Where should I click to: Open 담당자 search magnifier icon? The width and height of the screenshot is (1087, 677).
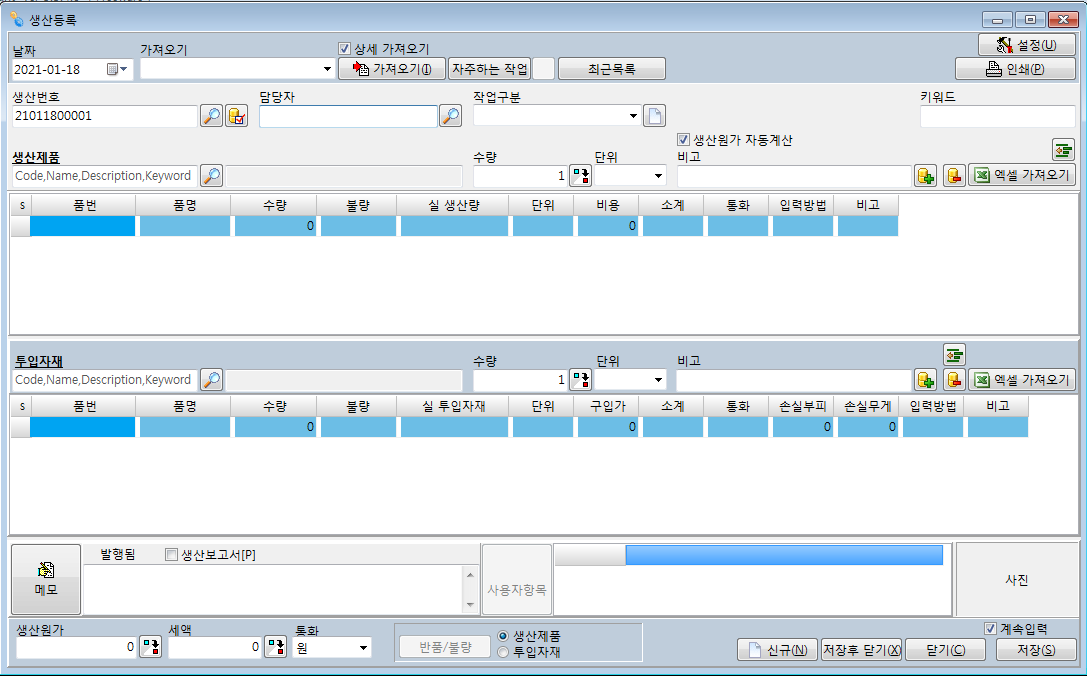451,116
